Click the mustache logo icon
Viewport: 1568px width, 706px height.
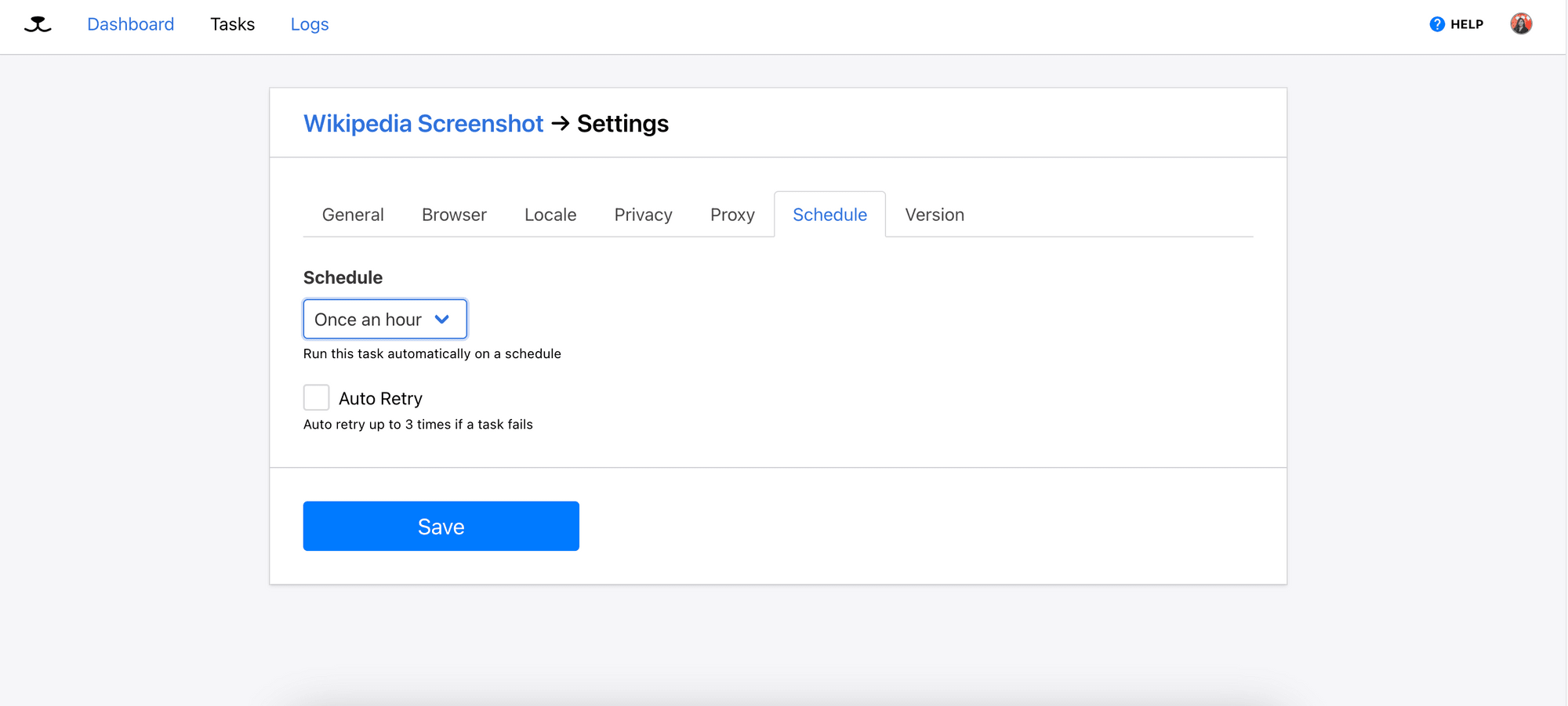(38, 25)
